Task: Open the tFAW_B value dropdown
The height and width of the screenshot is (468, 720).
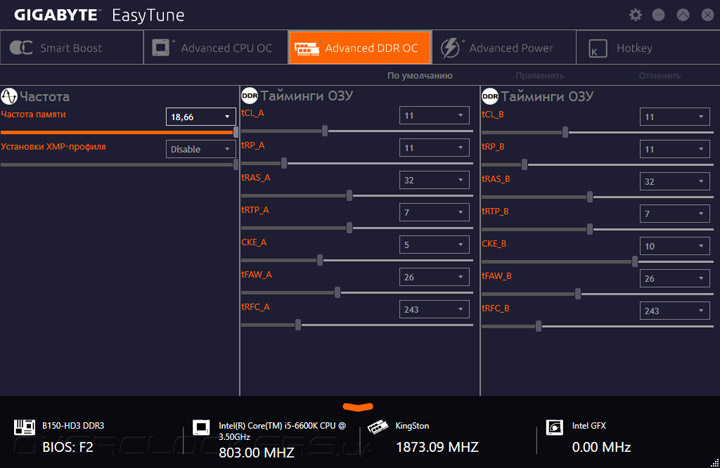Action: coord(675,278)
